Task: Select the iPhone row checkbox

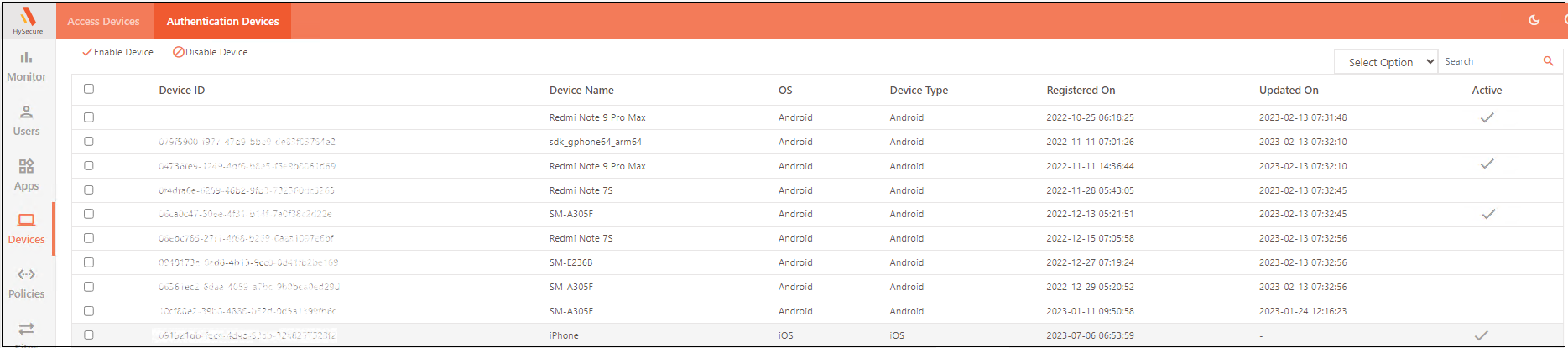Action: click(x=89, y=335)
